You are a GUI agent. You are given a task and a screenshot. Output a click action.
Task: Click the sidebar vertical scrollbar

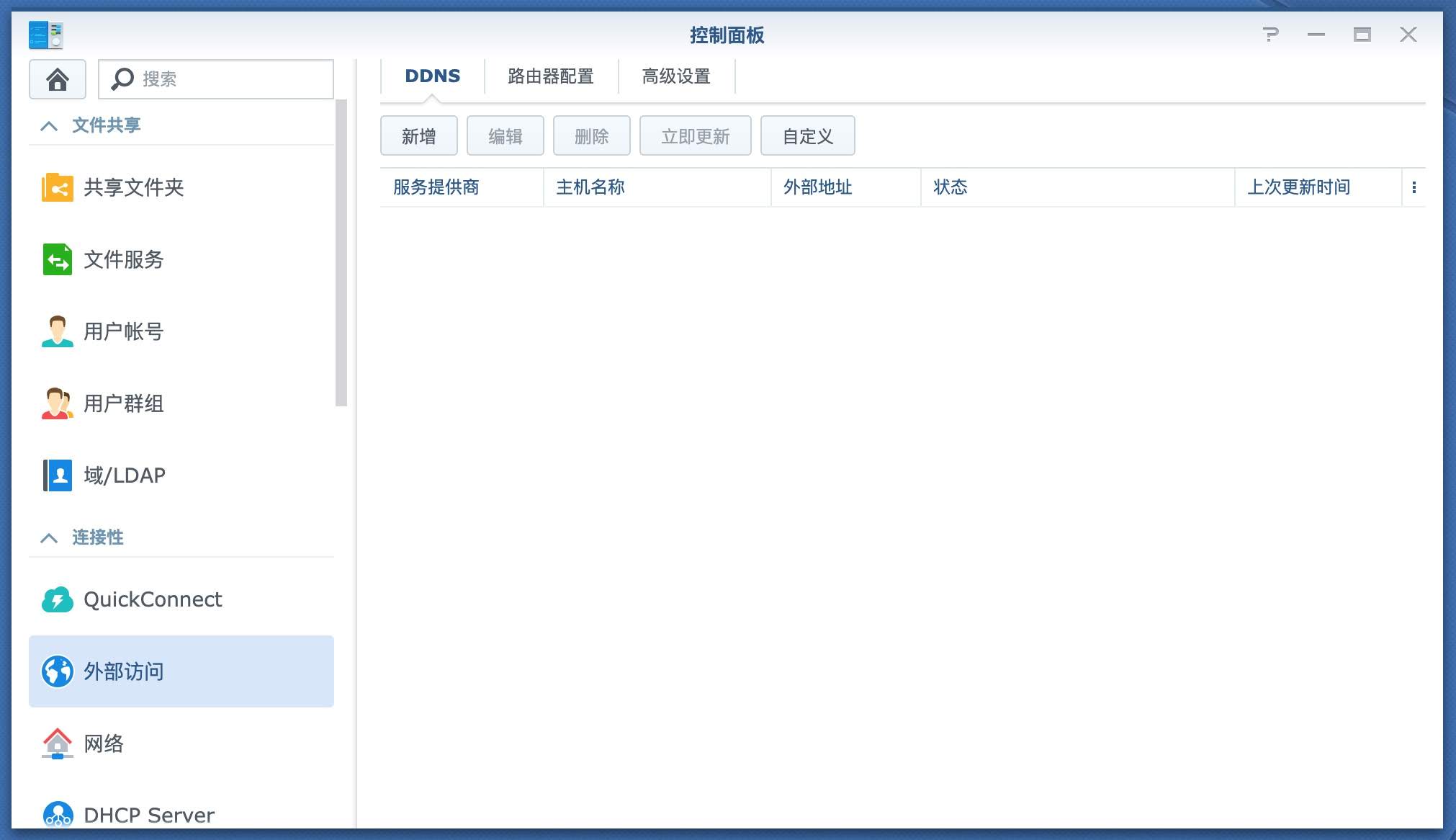click(x=341, y=252)
